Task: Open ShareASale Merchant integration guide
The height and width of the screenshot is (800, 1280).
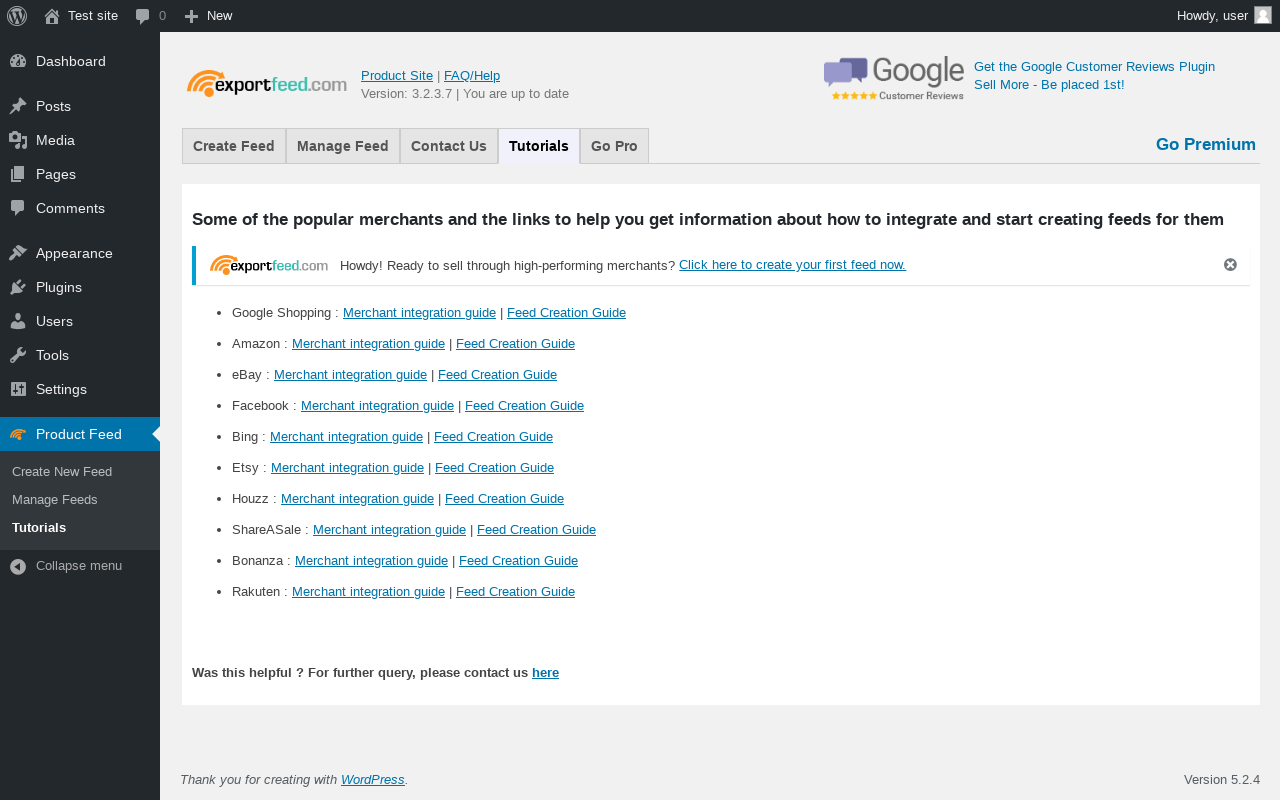Action: pyautogui.click(x=389, y=529)
